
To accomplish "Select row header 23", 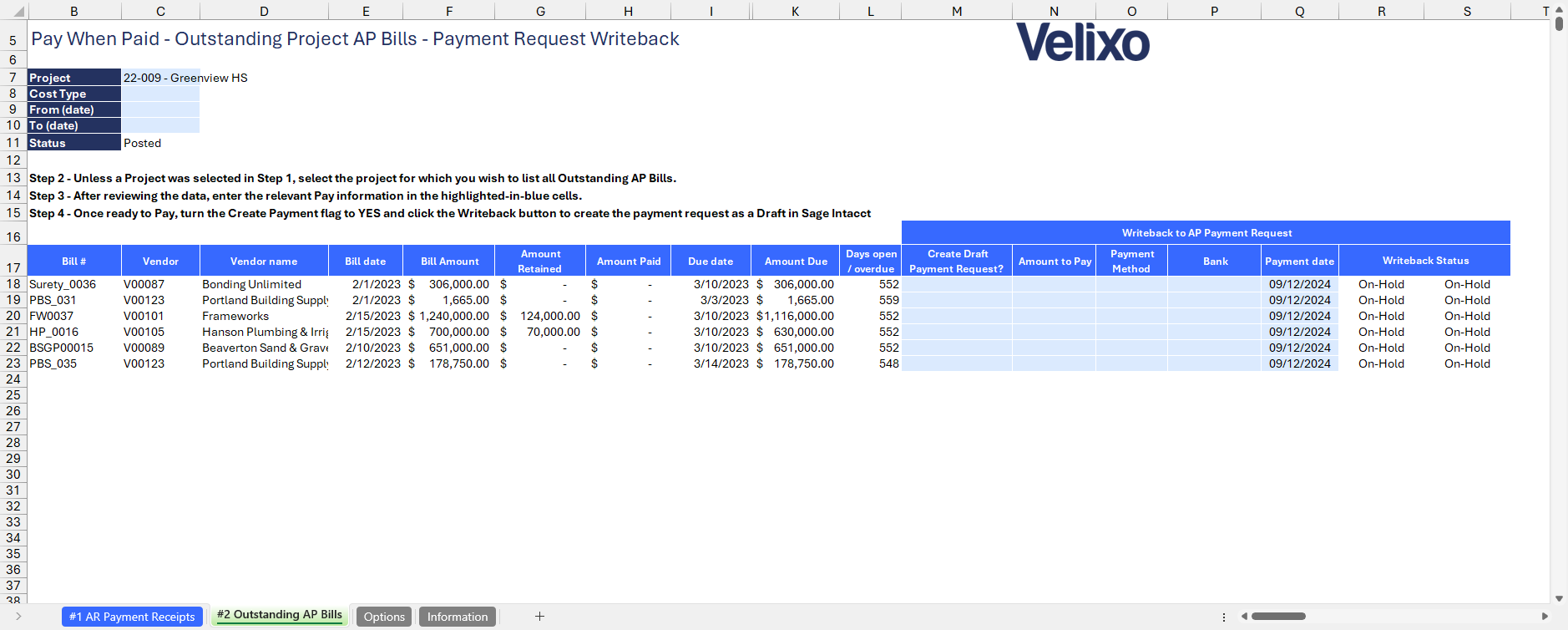I will click(x=13, y=363).
